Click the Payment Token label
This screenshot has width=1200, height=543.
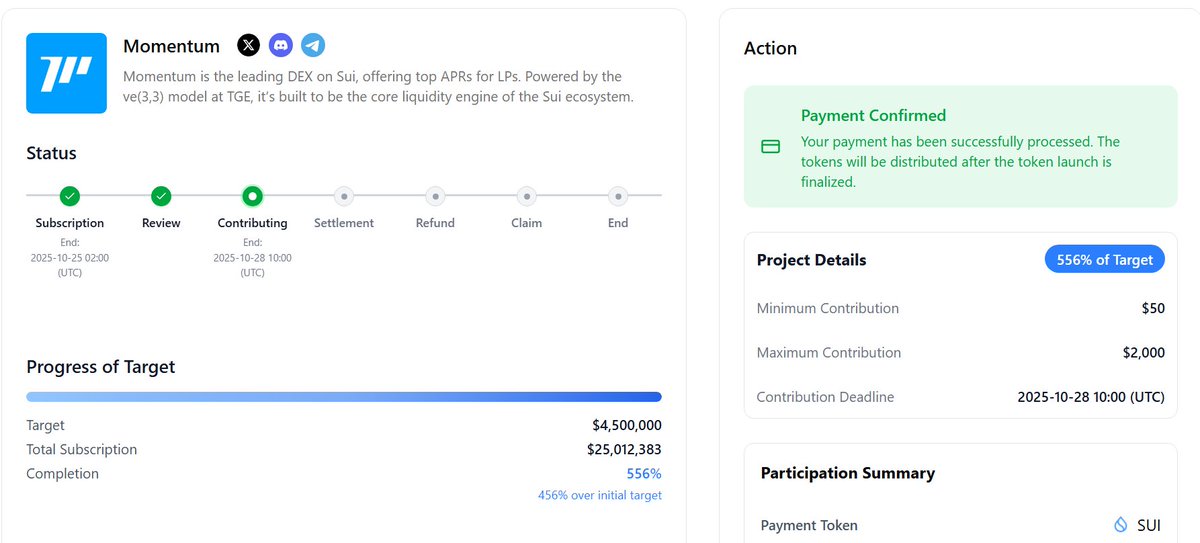(x=809, y=525)
